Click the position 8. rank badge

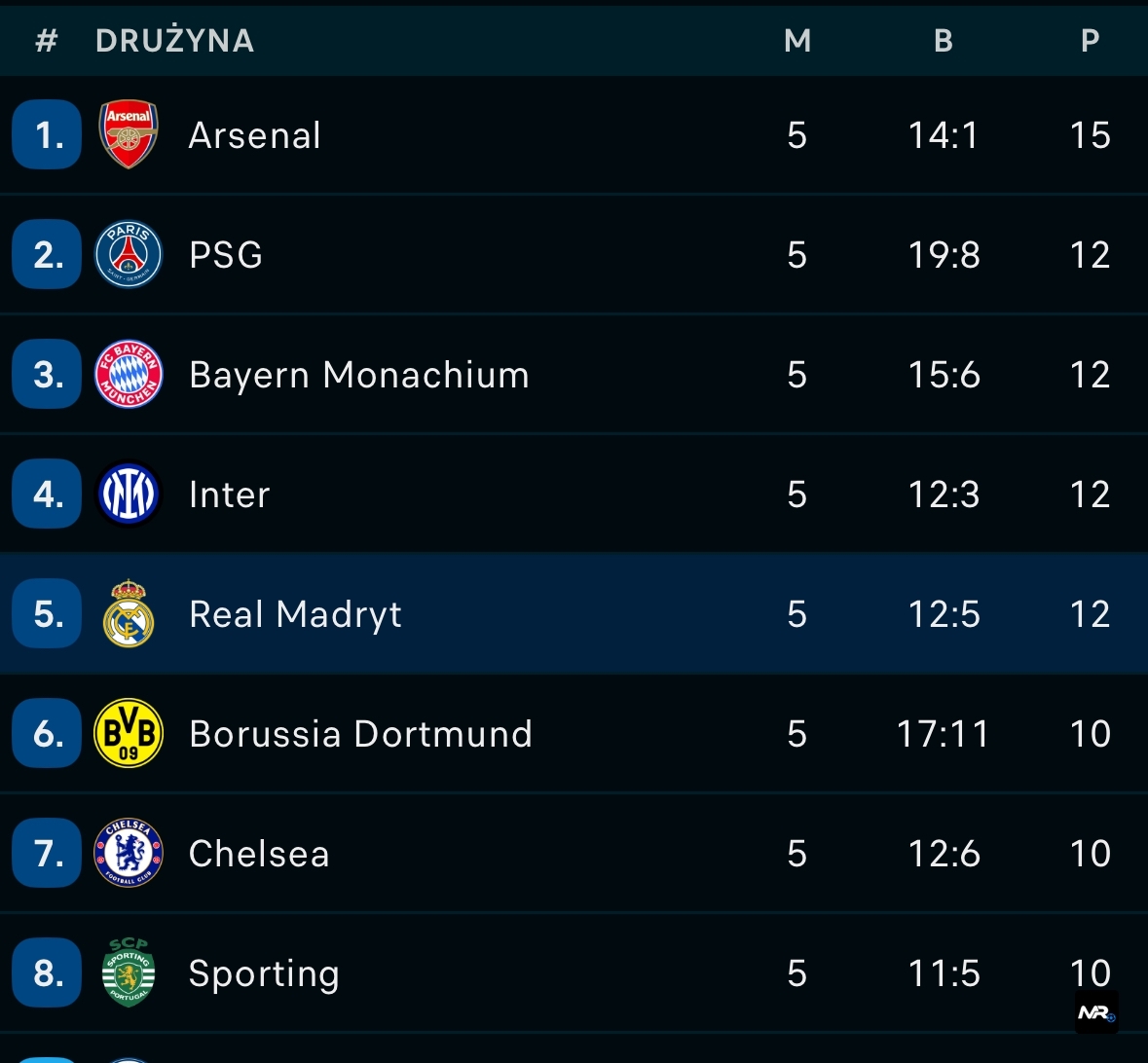pos(47,972)
